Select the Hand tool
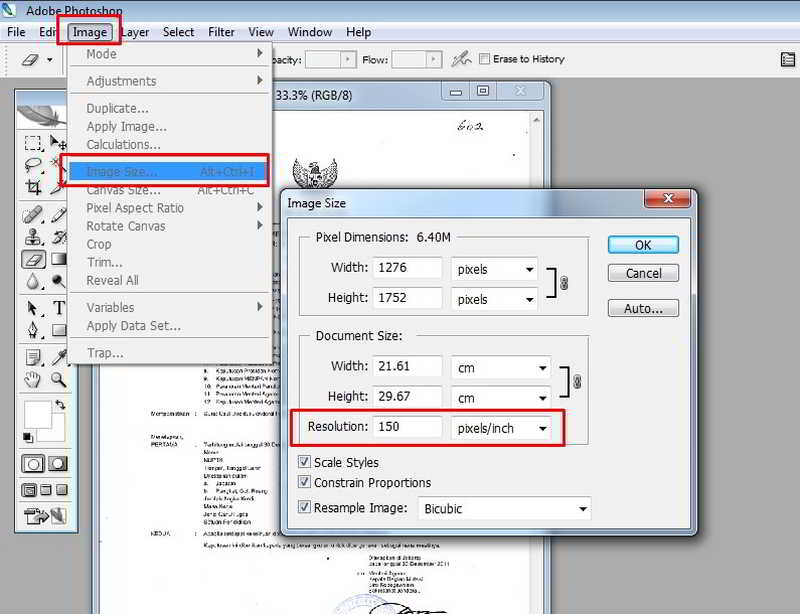 click(x=33, y=380)
